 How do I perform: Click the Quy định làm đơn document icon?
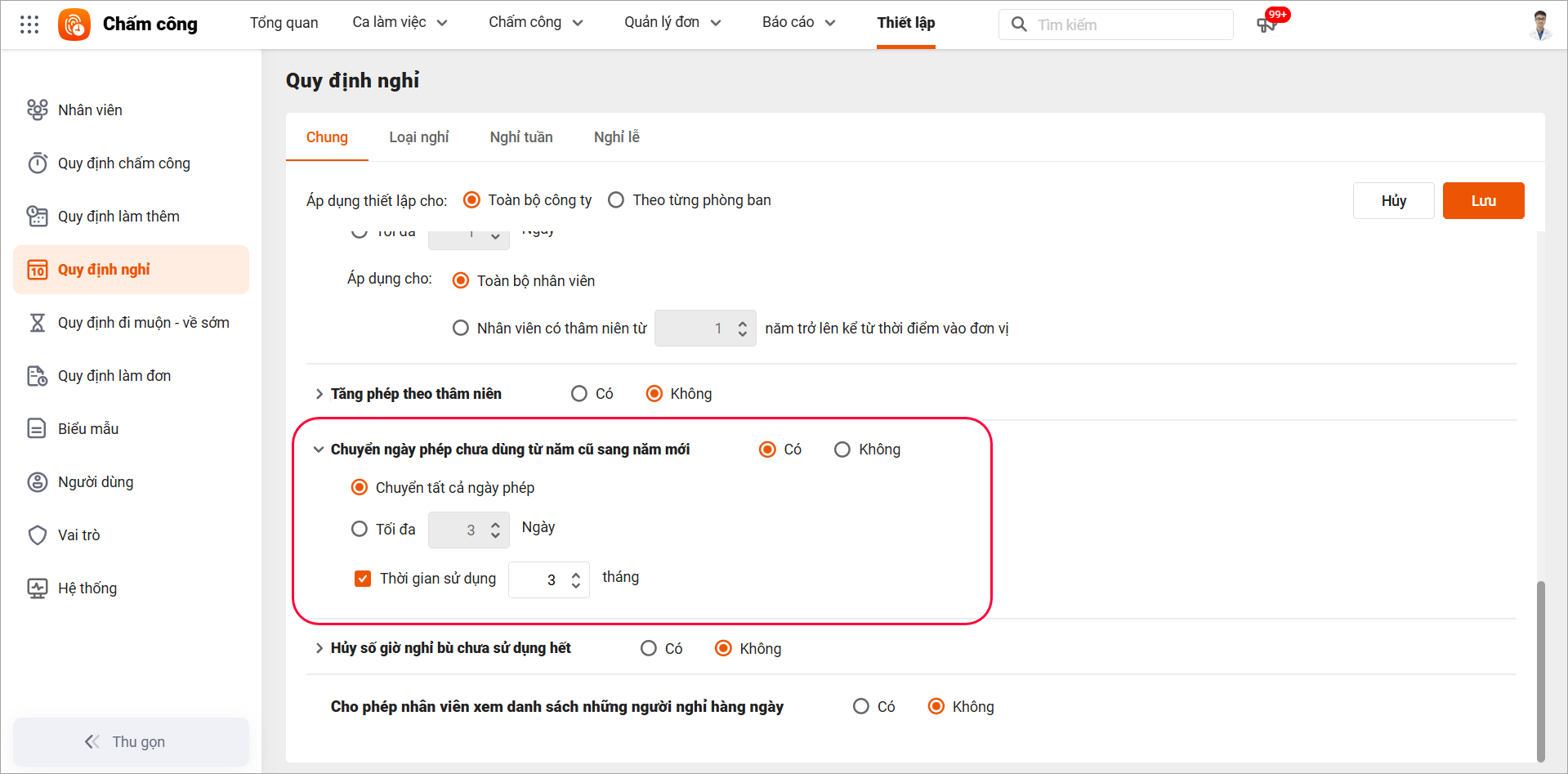[x=38, y=376]
